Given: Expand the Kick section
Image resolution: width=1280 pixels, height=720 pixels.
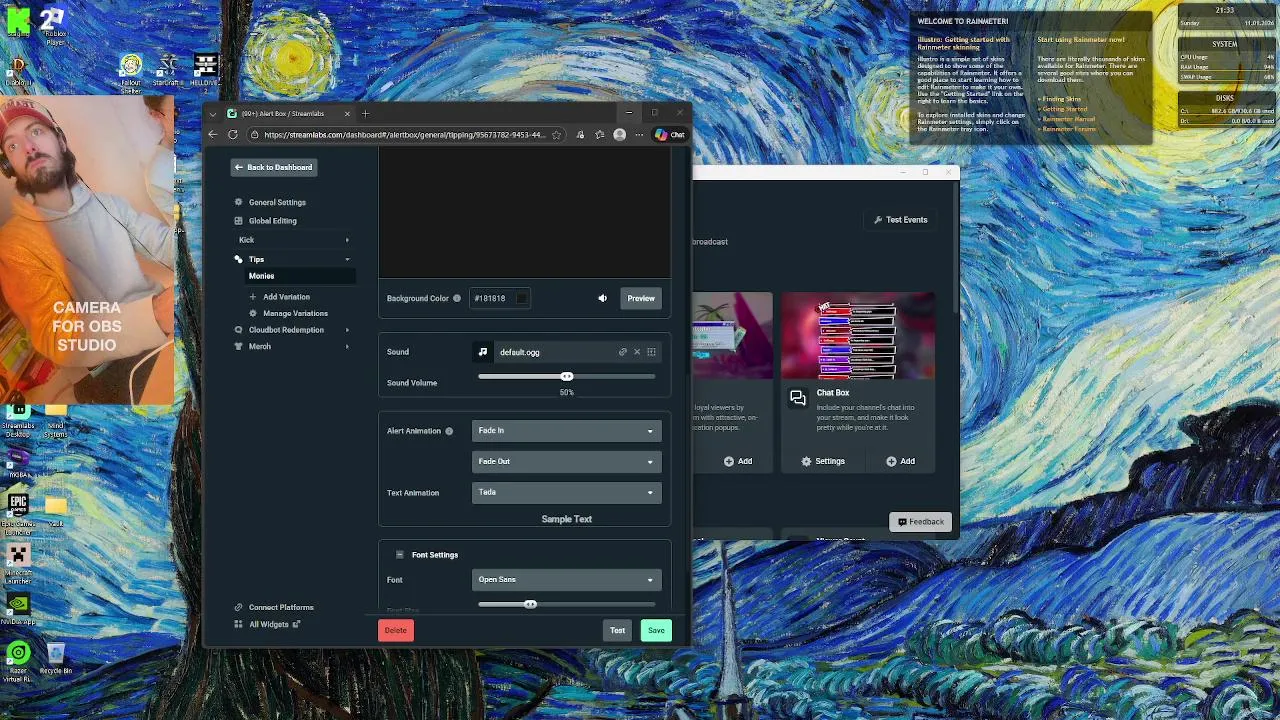Looking at the screenshot, I should pyautogui.click(x=347, y=240).
